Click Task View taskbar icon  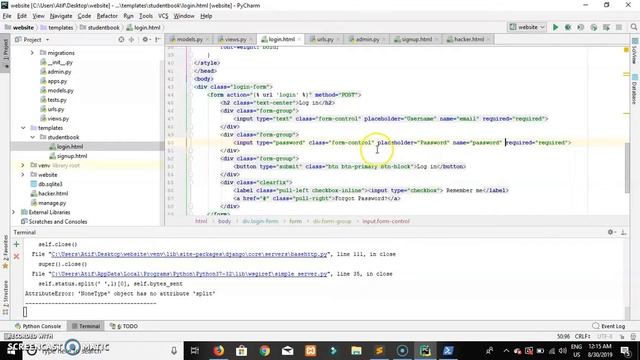195,350
